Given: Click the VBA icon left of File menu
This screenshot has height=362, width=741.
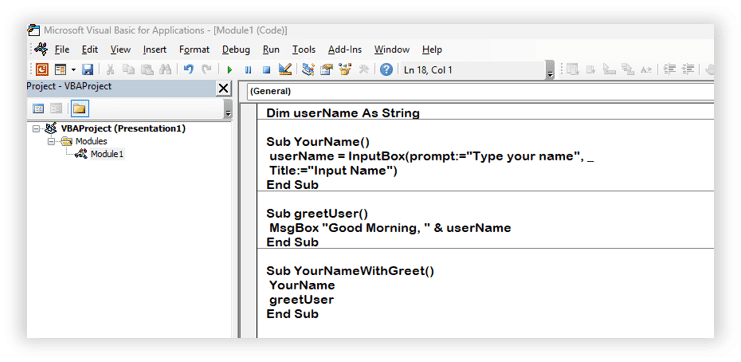Looking at the screenshot, I should click(42, 49).
